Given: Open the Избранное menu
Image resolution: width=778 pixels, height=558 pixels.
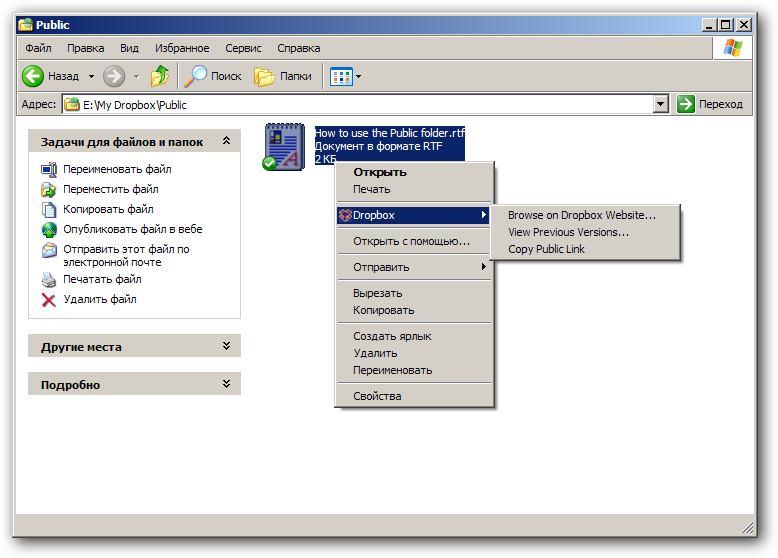Looking at the screenshot, I should point(182,48).
